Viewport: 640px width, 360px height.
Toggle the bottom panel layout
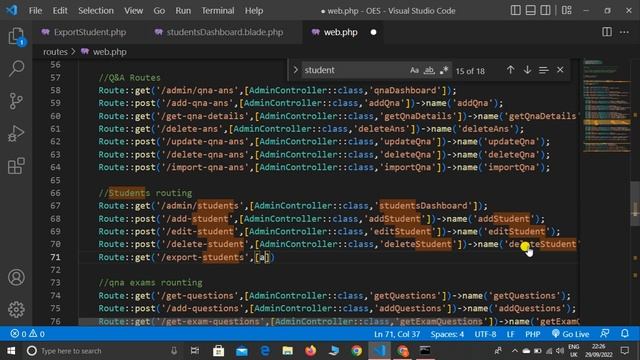tap(530, 10)
